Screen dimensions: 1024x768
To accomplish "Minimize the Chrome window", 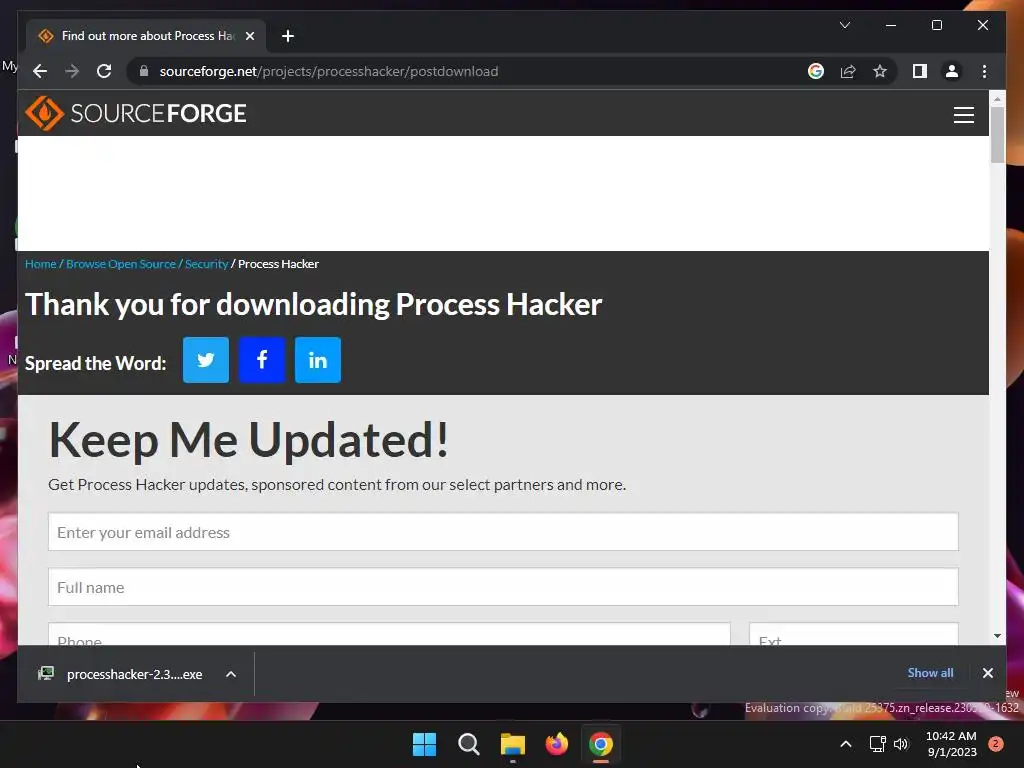I will pyautogui.click(x=891, y=25).
